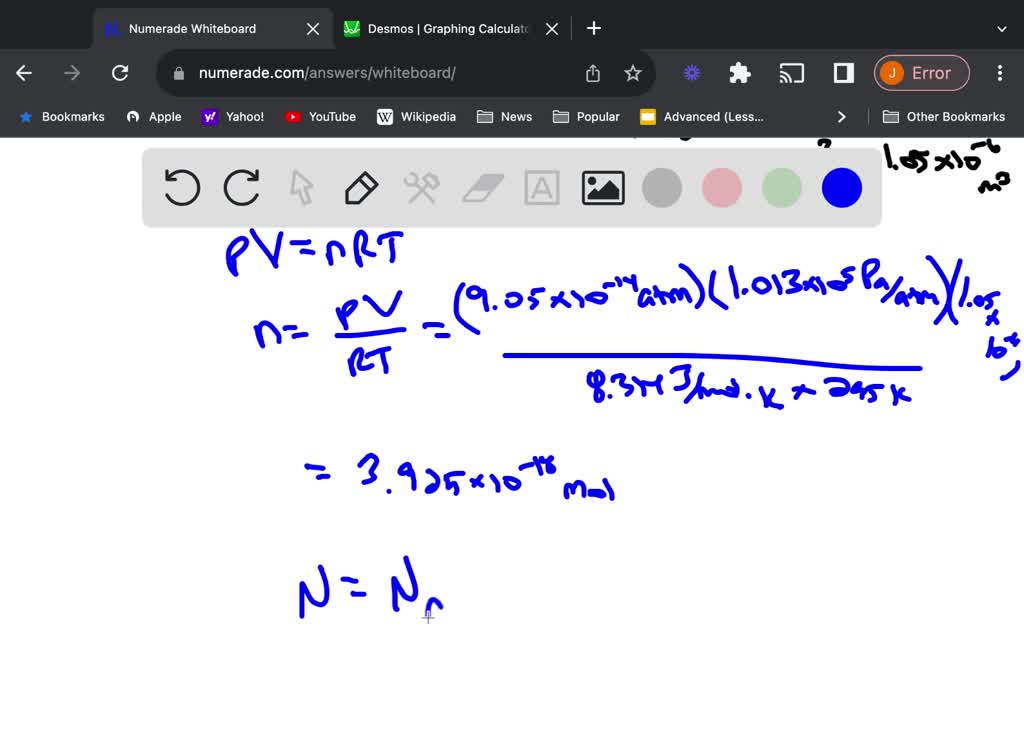Viewport: 1024px width, 742px height.
Task: Select the crossed-tools shapes icon
Action: point(421,187)
